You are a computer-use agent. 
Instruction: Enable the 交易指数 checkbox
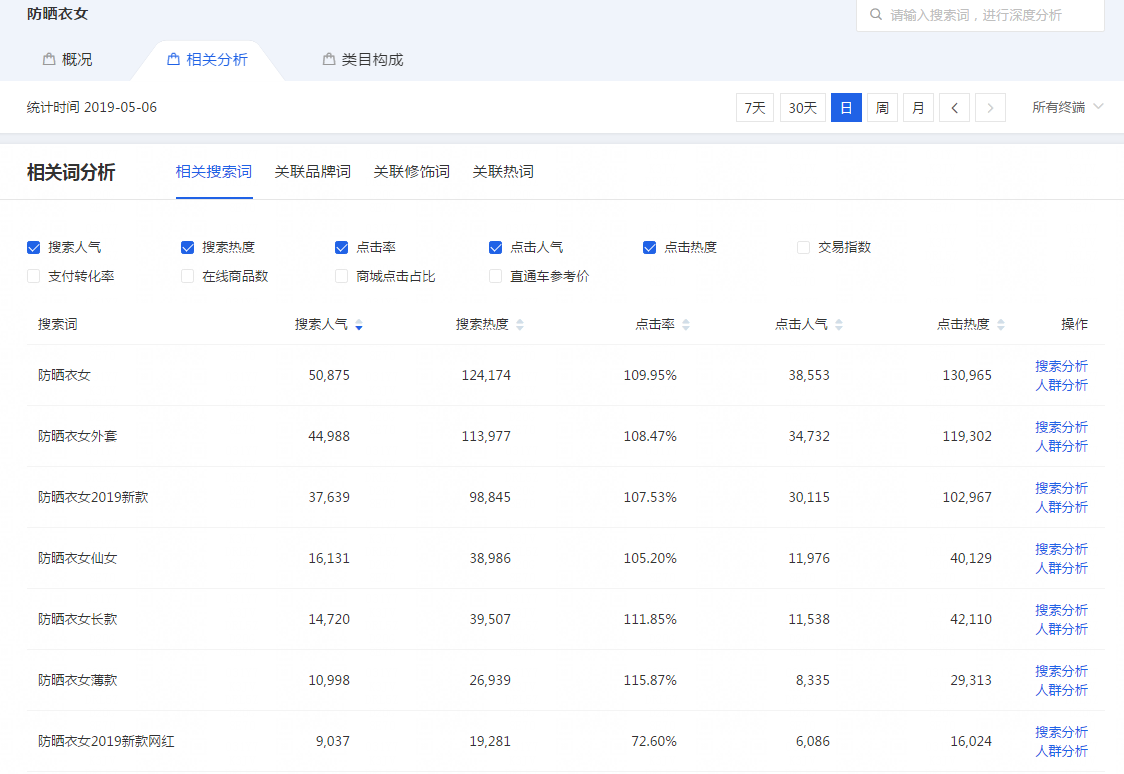[804, 247]
